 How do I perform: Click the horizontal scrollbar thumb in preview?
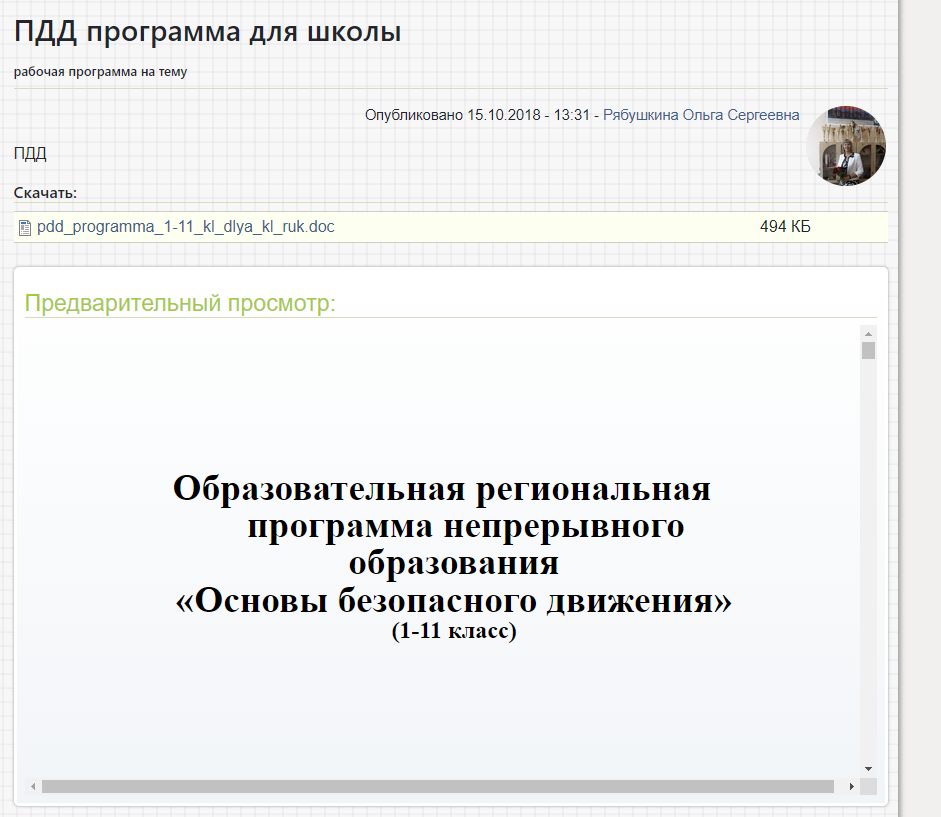[x=437, y=786]
